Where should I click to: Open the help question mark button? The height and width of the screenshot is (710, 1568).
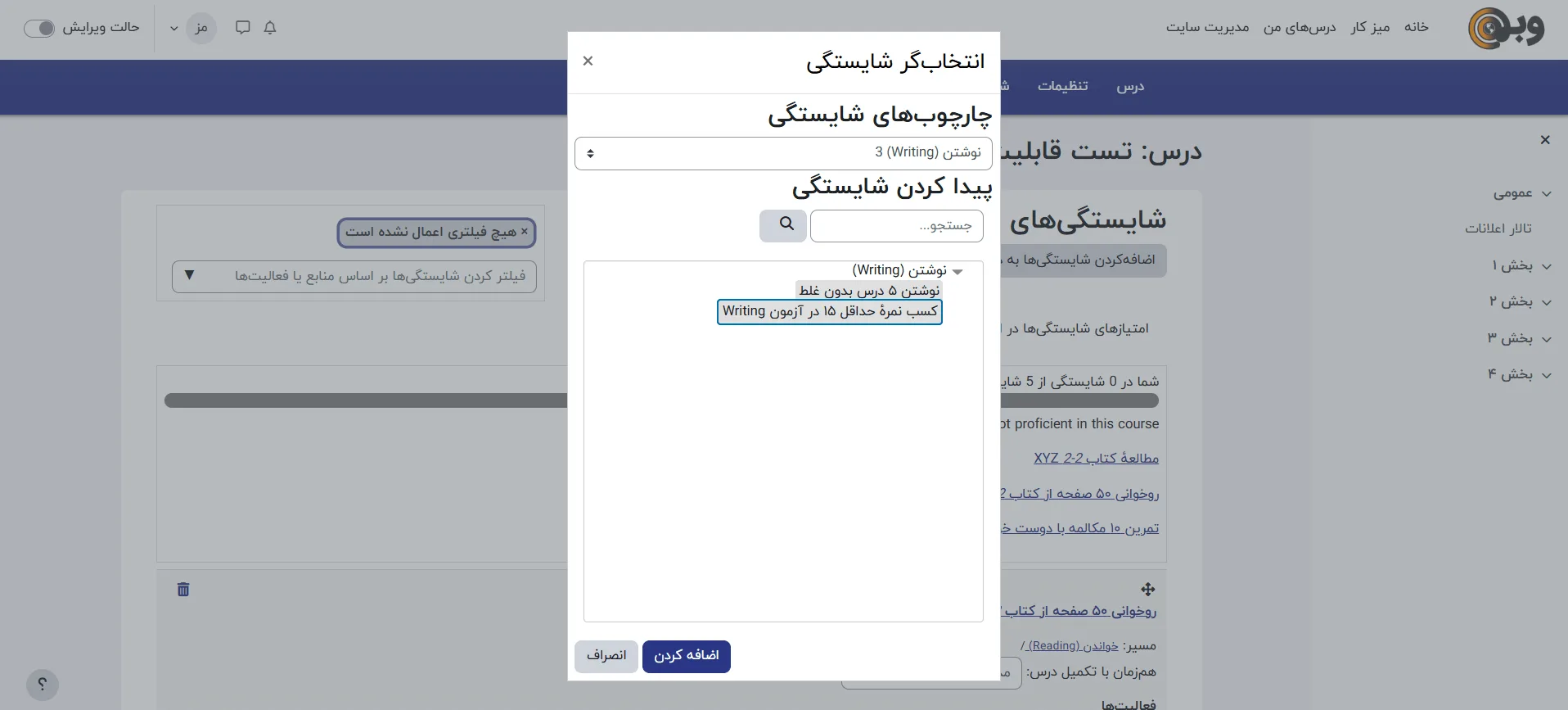coord(43,685)
